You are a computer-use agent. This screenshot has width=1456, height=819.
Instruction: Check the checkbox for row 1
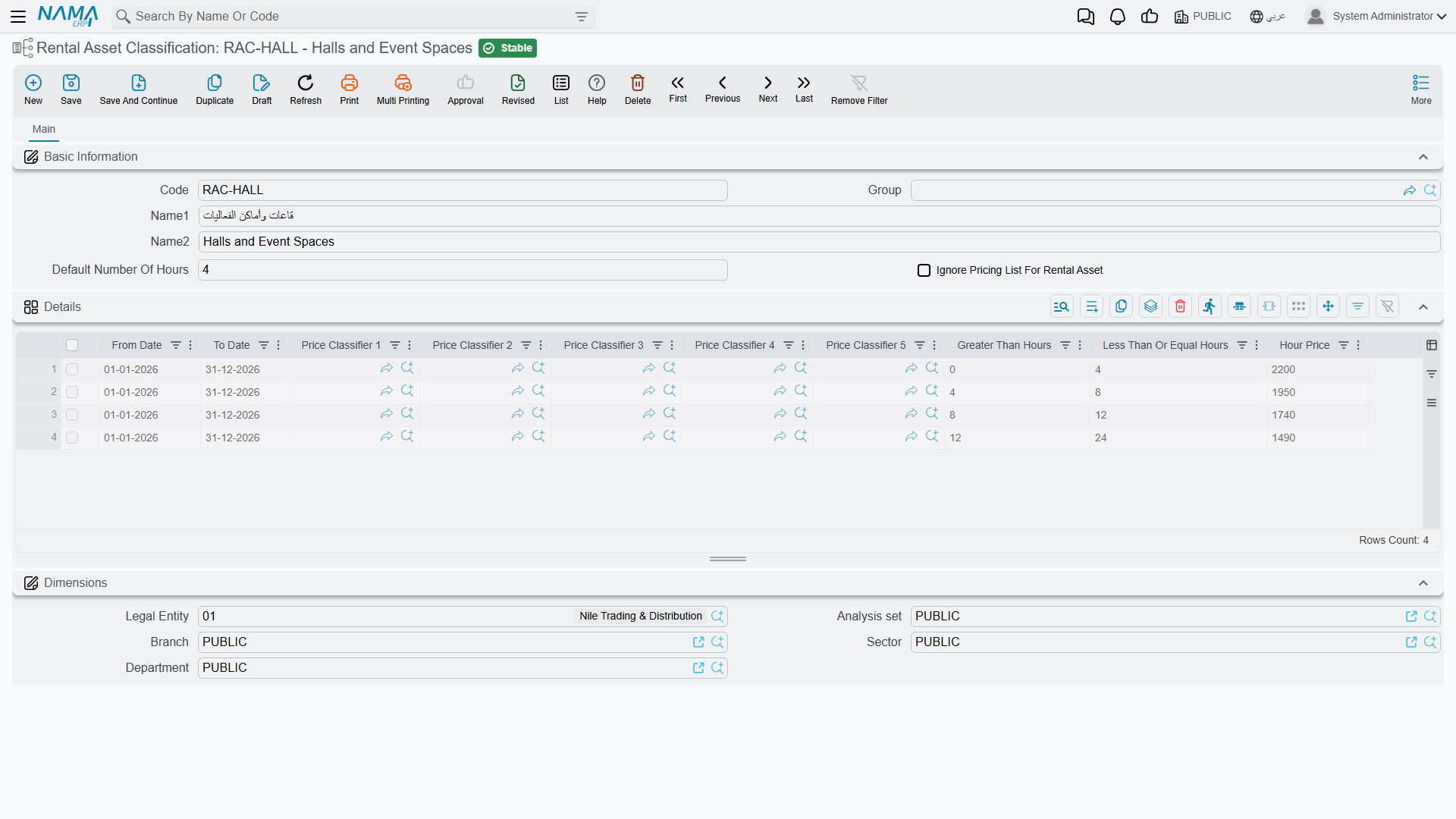click(x=72, y=369)
